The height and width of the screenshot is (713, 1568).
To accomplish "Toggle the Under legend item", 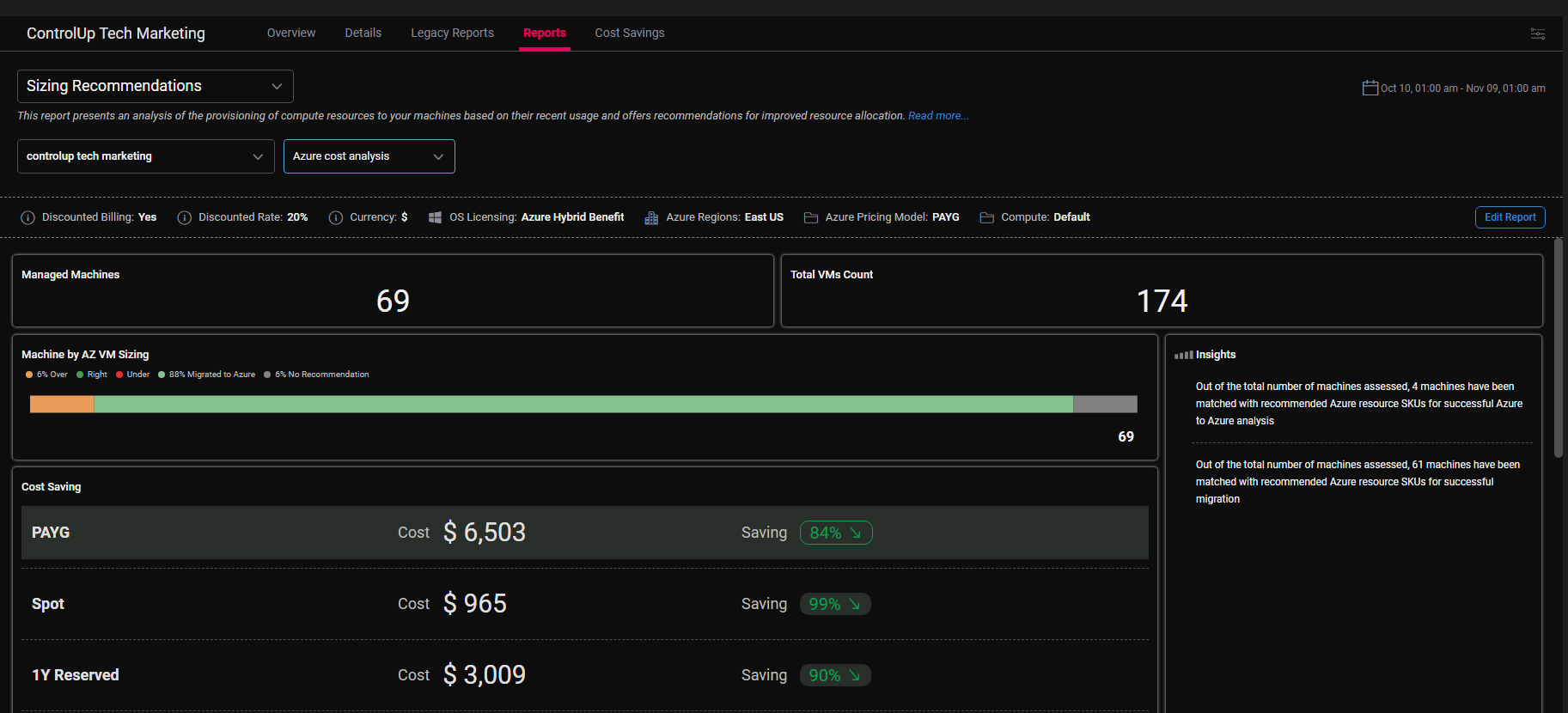I will coord(132,375).
